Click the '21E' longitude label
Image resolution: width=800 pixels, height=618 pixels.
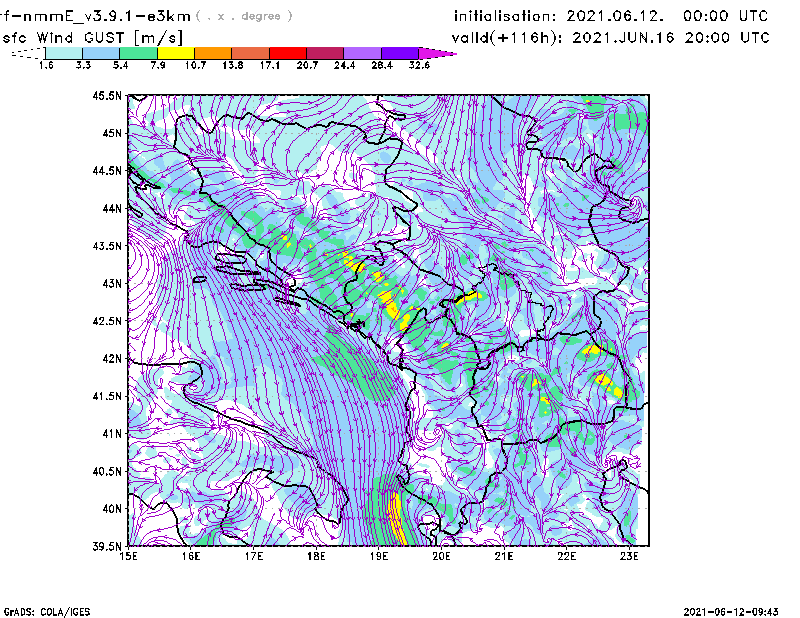coord(504,556)
